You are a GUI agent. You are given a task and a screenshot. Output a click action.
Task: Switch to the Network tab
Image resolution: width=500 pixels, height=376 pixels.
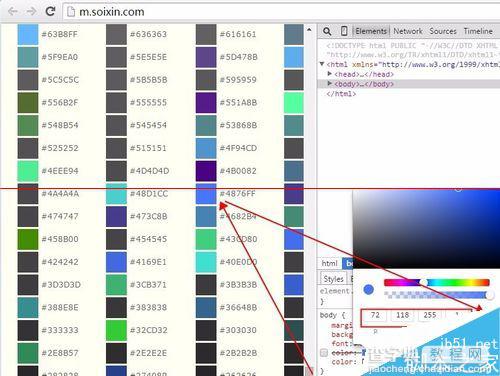point(408,31)
